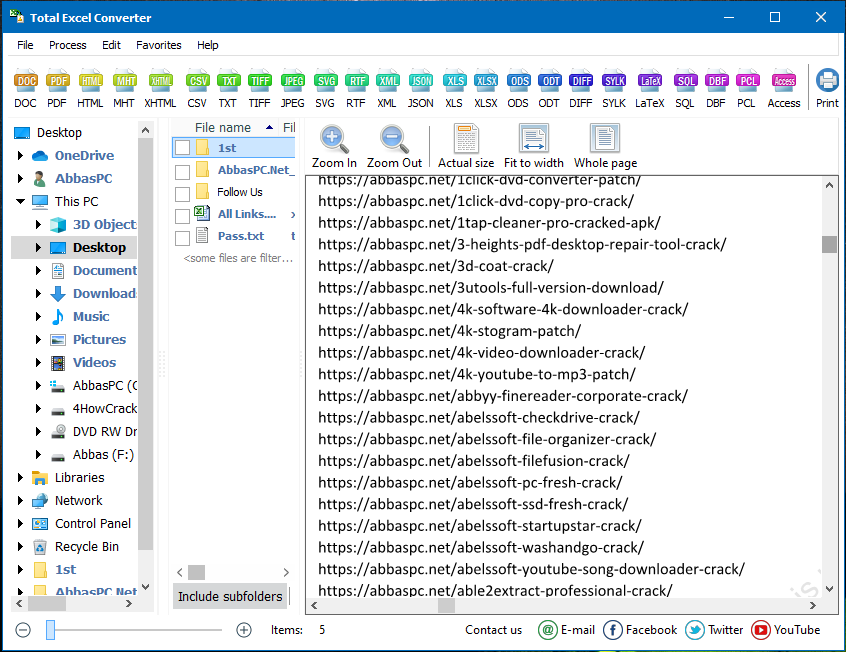Expand the Libraries node
The width and height of the screenshot is (846, 652).
click(x=20, y=477)
